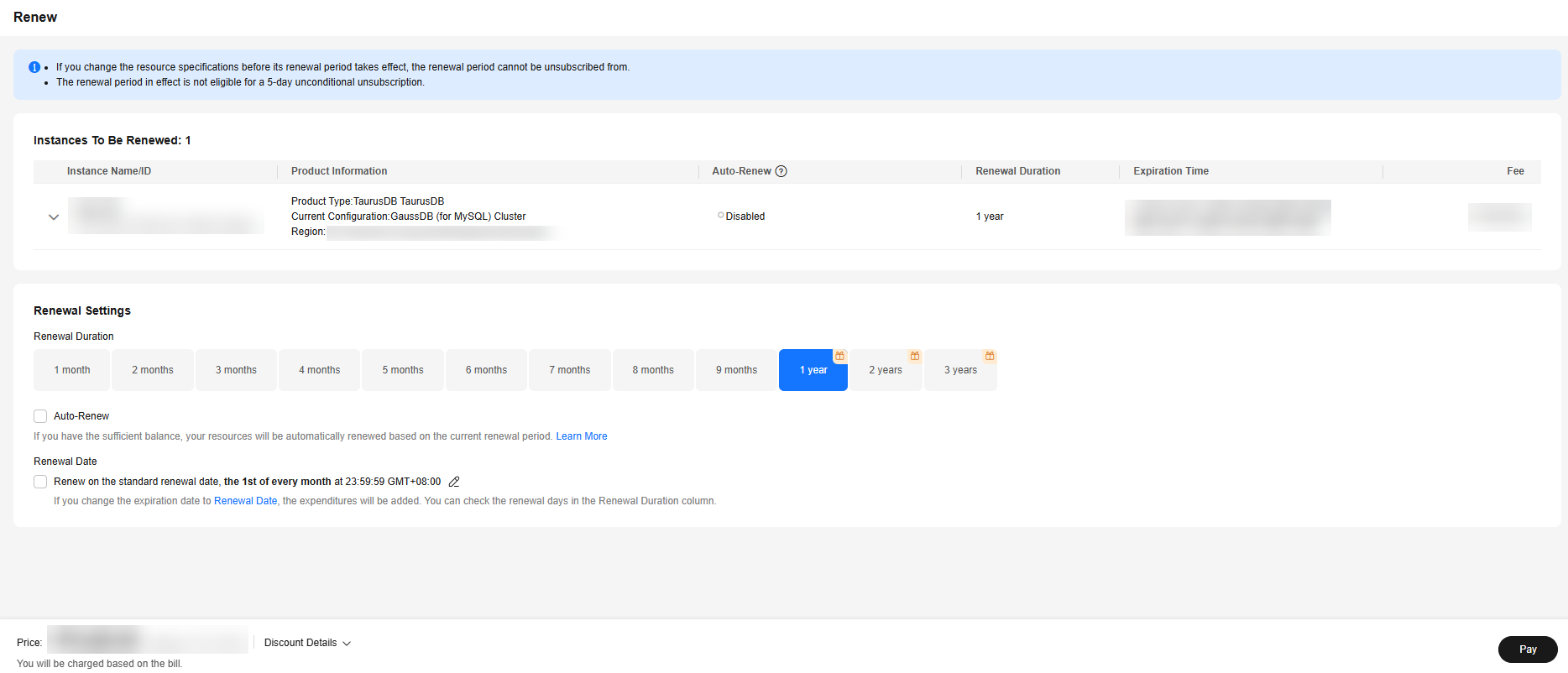Select 2 years renewal duration
This screenshot has height=673, width=1568.
[x=886, y=370]
